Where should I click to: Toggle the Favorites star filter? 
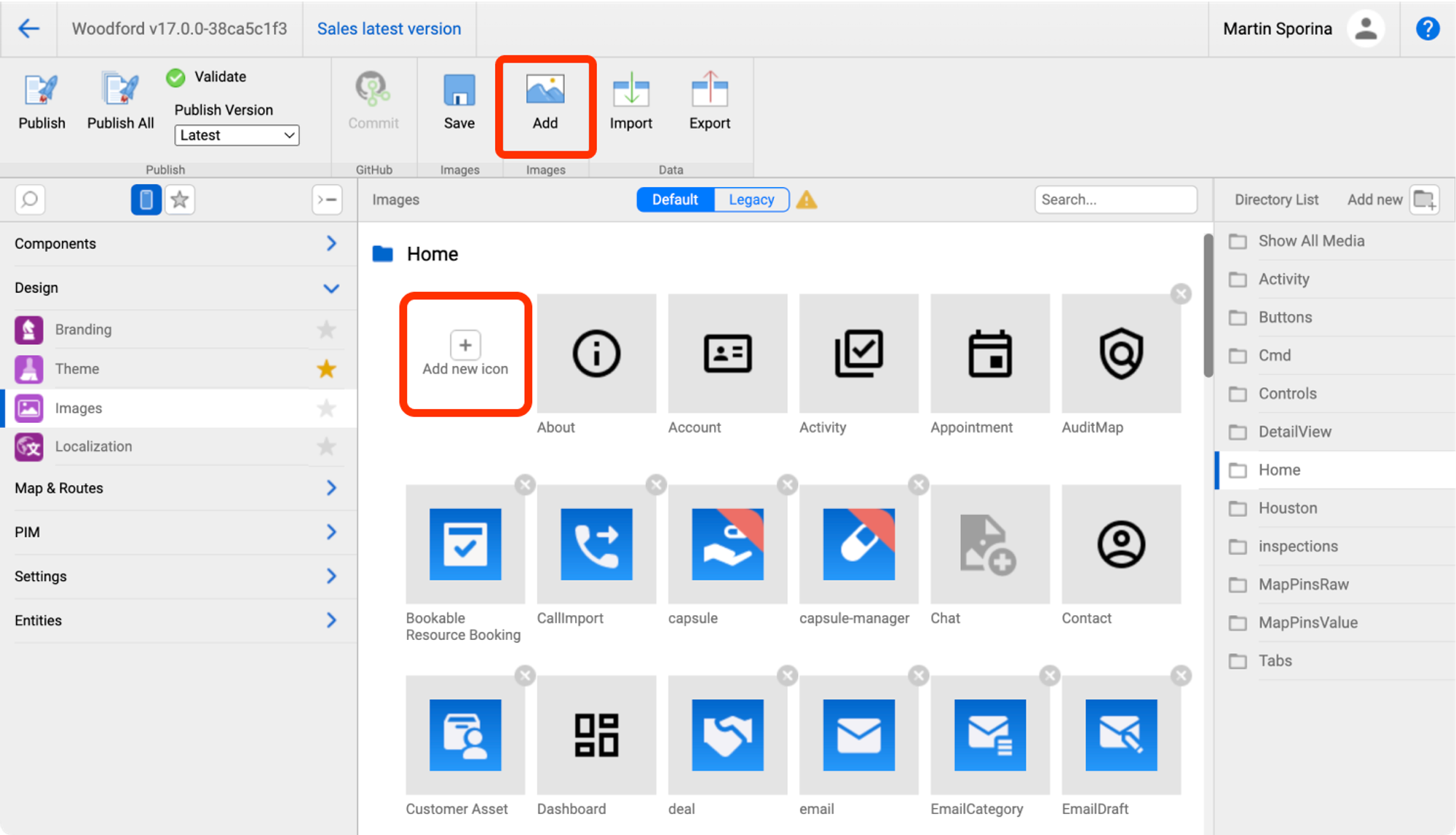coord(180,200)
